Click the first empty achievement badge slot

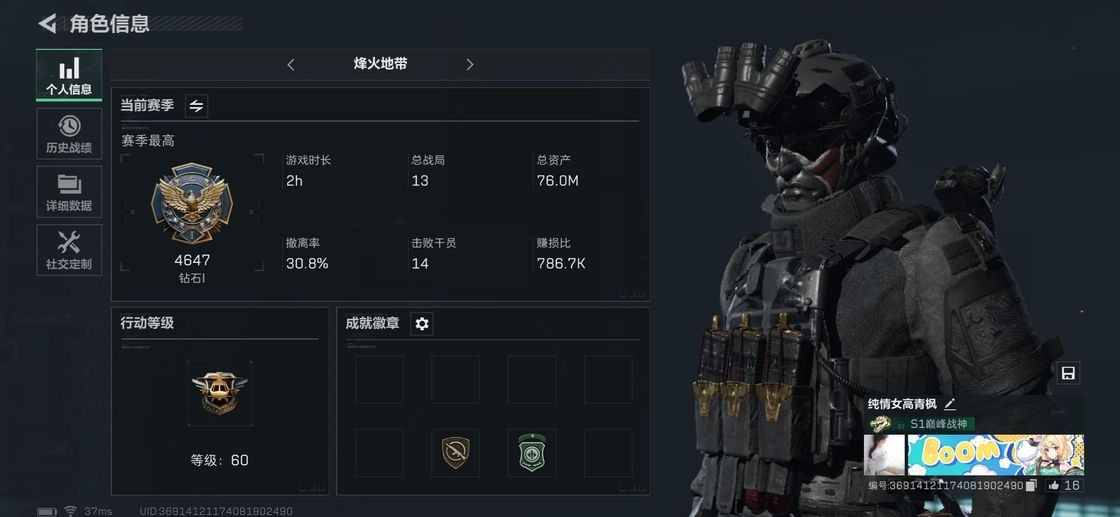pyautogui.click(x=379, y=380)
